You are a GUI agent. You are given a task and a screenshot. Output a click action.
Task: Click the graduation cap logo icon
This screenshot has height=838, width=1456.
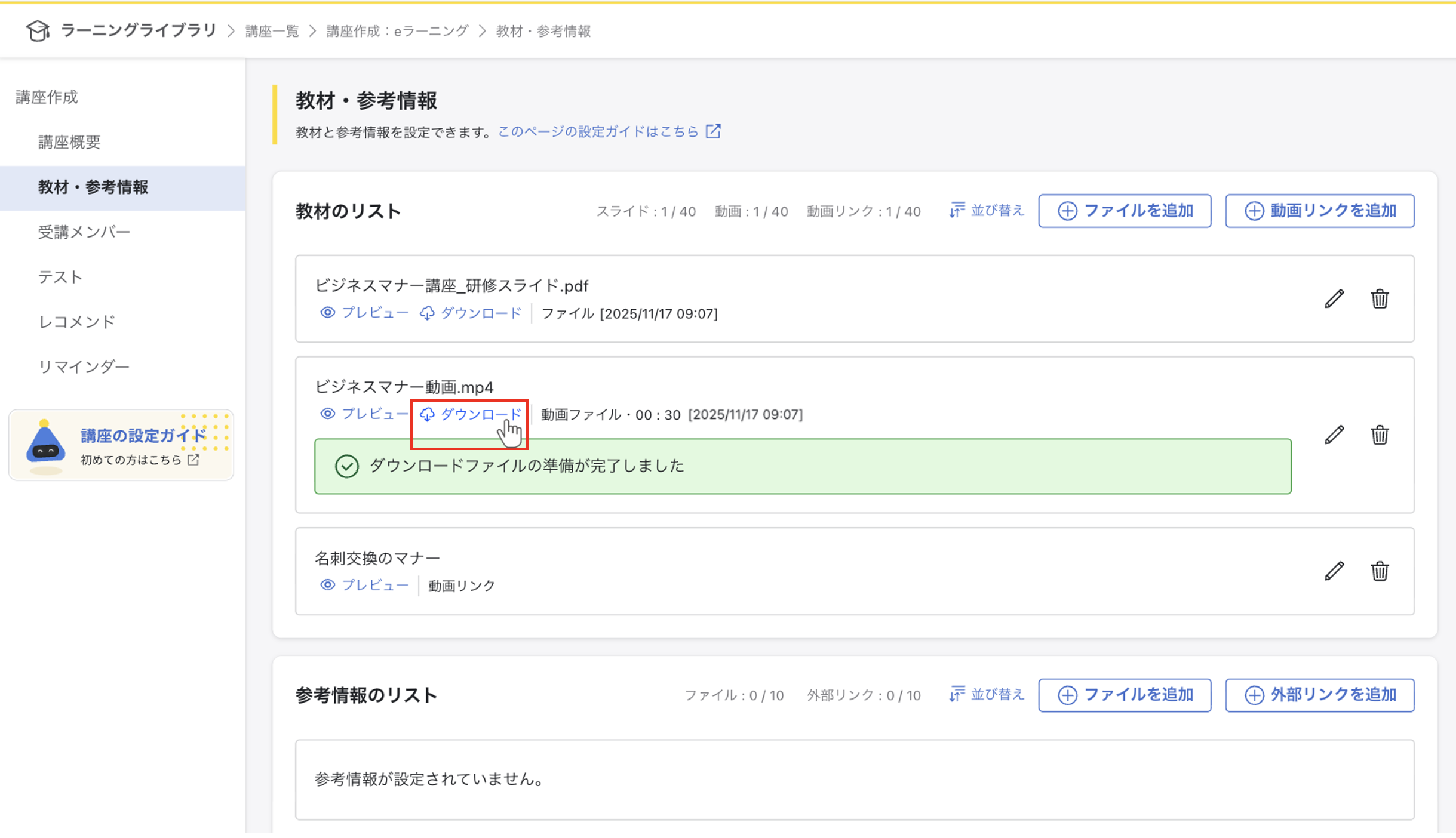pos(38,30)
